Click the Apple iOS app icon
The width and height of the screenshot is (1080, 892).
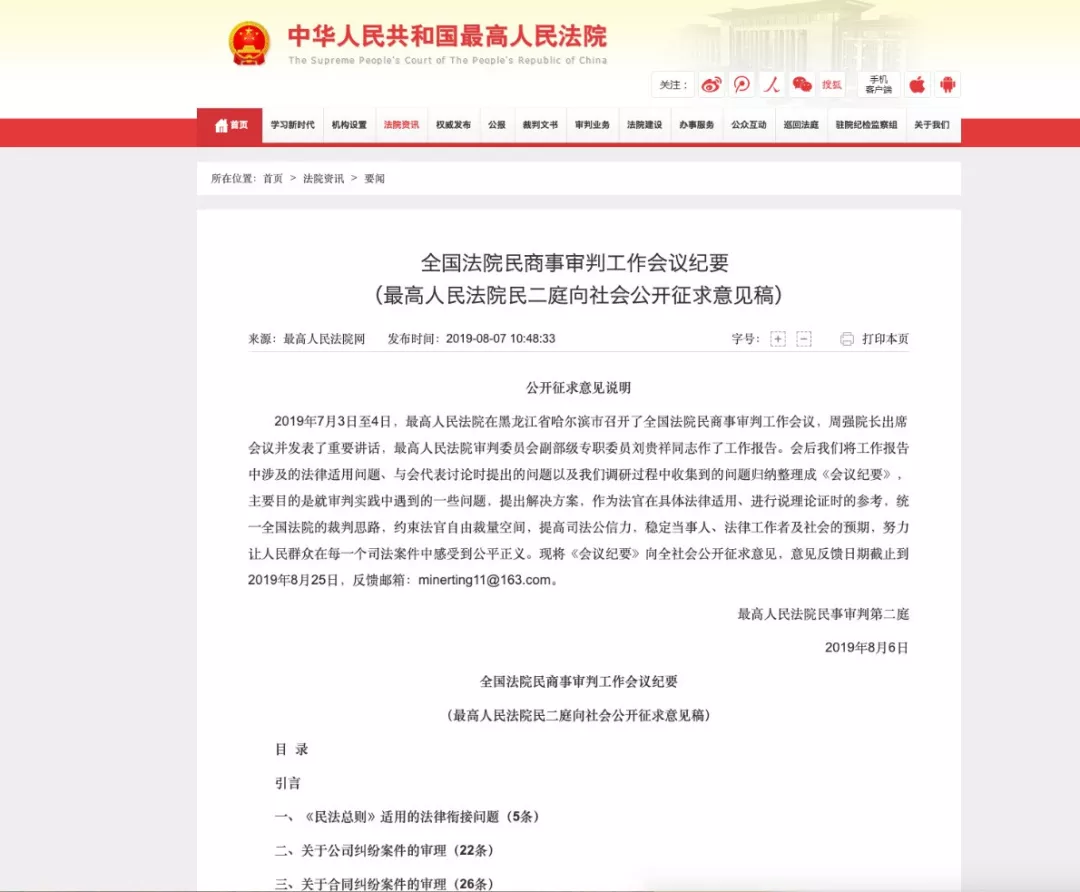coord(917,85)
